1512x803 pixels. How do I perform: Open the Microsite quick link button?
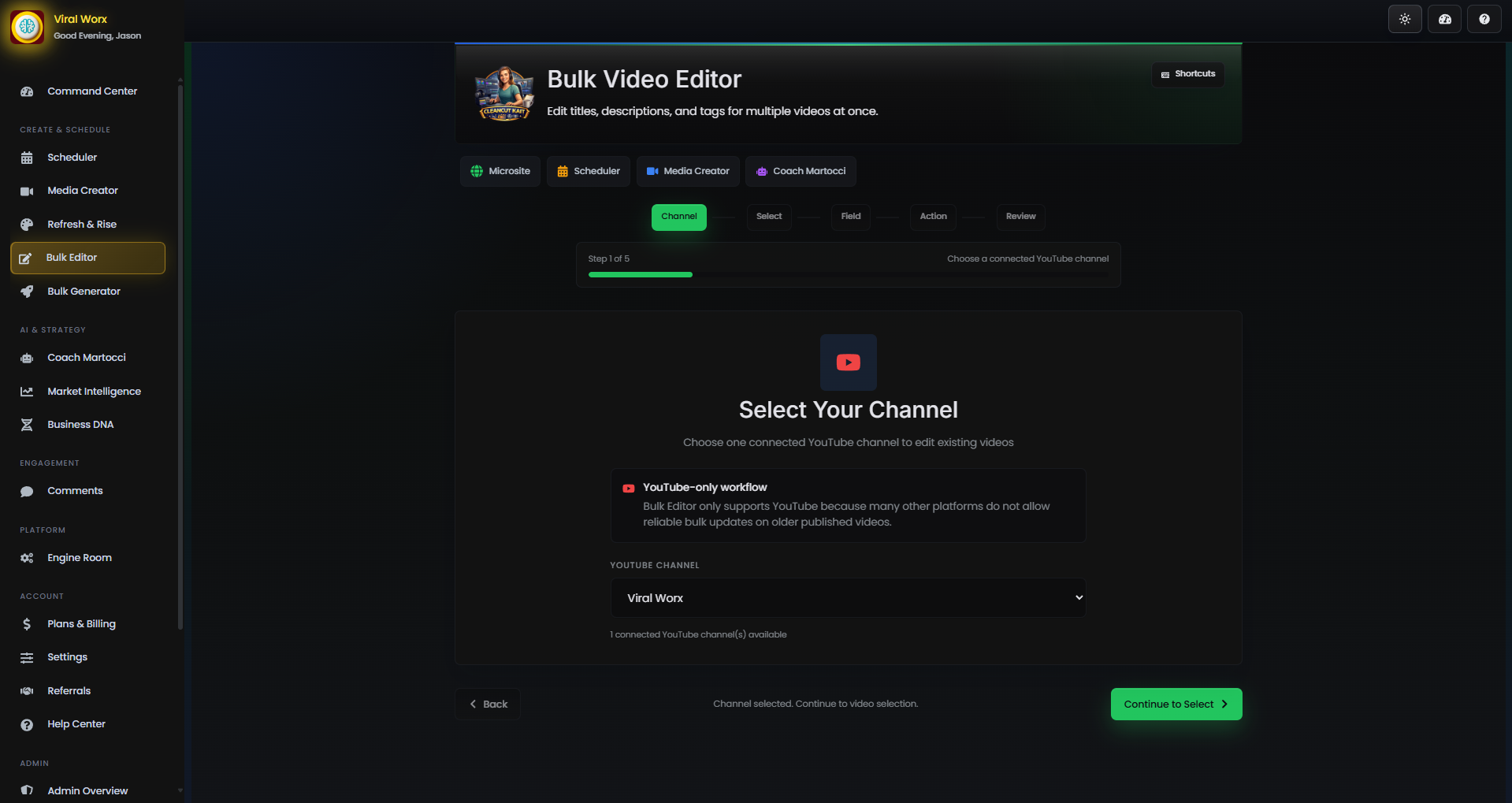coord(500,171)
